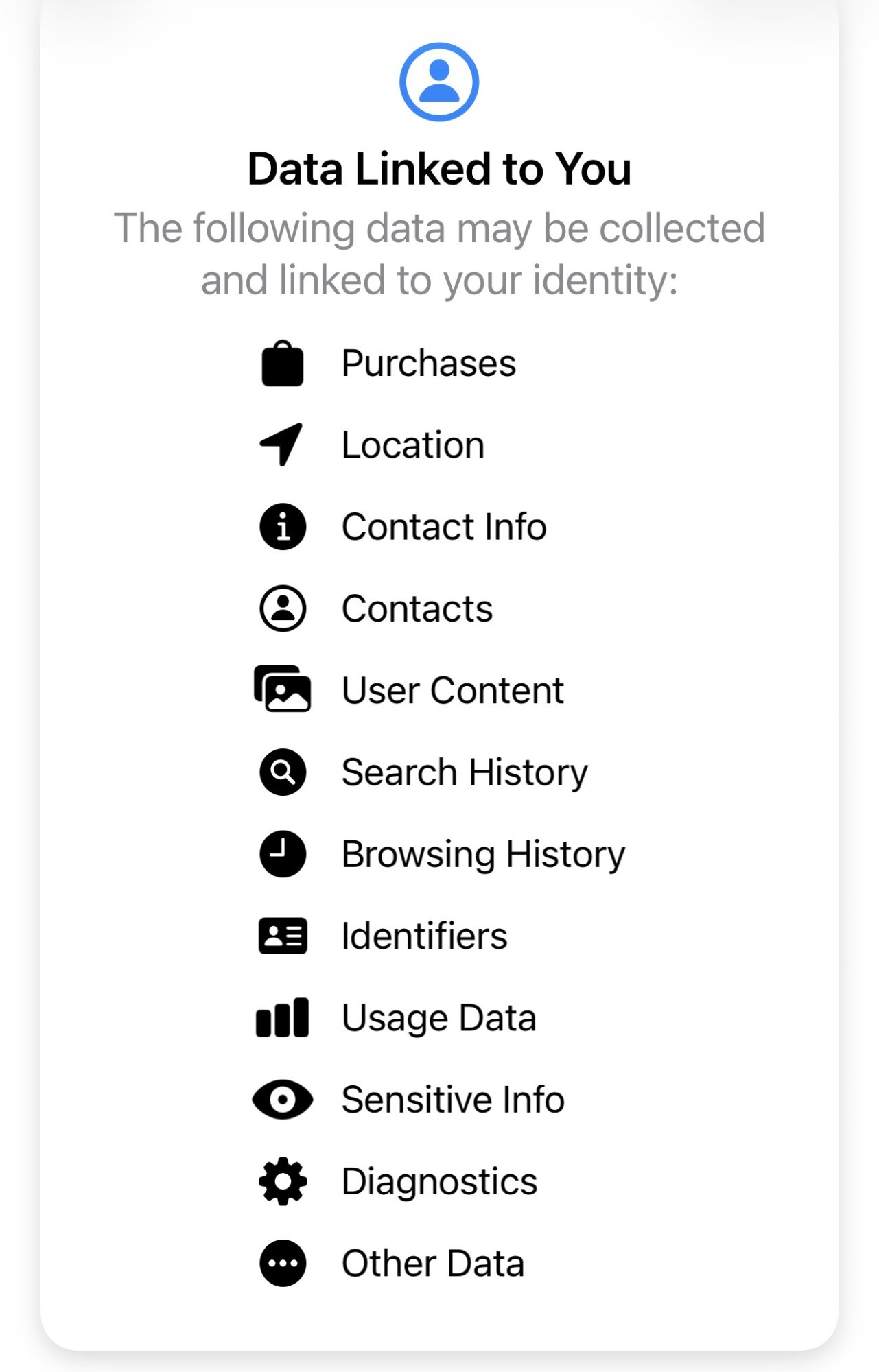Screen dimensions: 879x1372
Task: Tap the Sensitive Info text
Action: pos(454,1100)
